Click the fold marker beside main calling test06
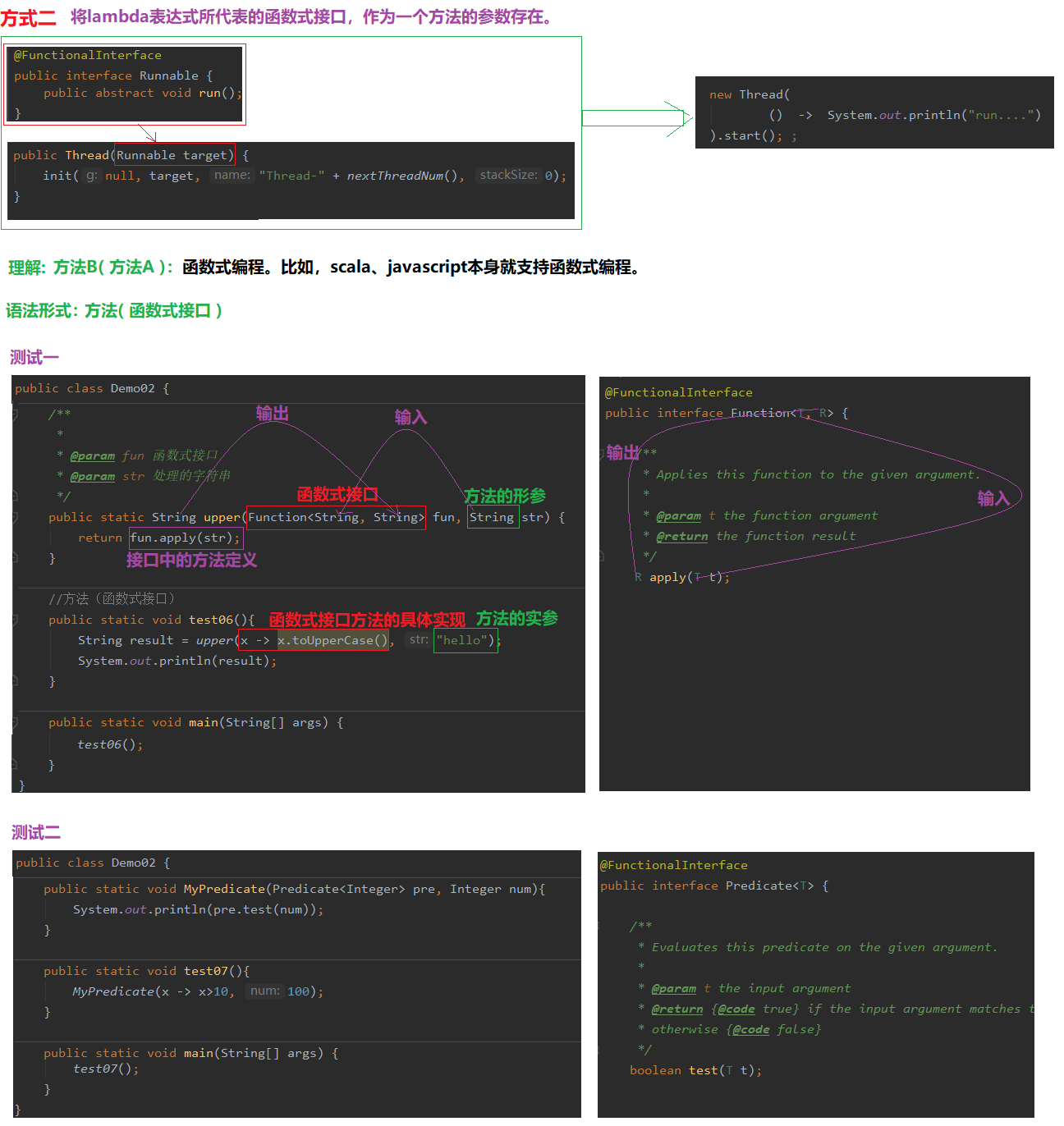The height and width of the screenshot is (1126, 1064). tap(16, 722)
